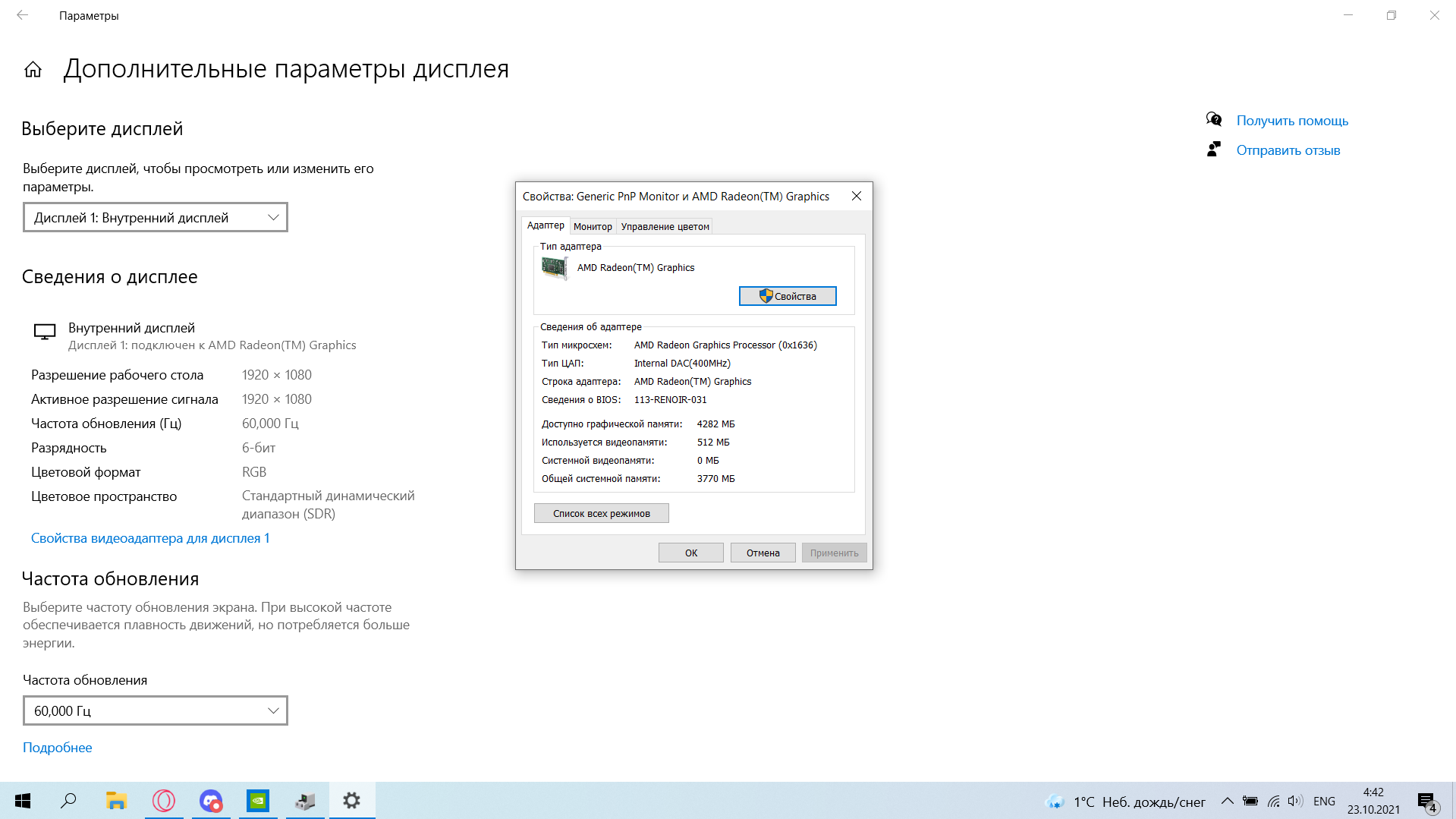Click the monitor icon beside Внутренний дисплей
Image resolution: width=1456 pixels, height=819 pixels.
click(45, 332)
